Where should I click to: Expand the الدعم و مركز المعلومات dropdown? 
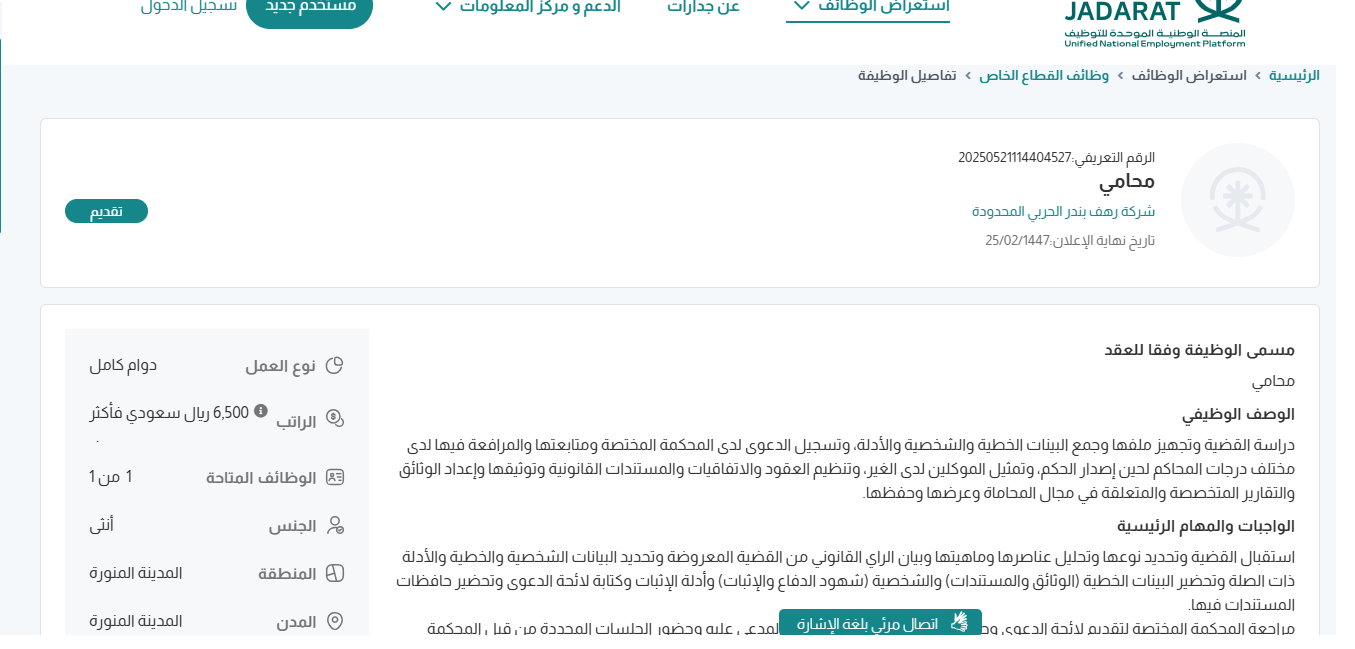pyautogui.click(x=527, y=7)
